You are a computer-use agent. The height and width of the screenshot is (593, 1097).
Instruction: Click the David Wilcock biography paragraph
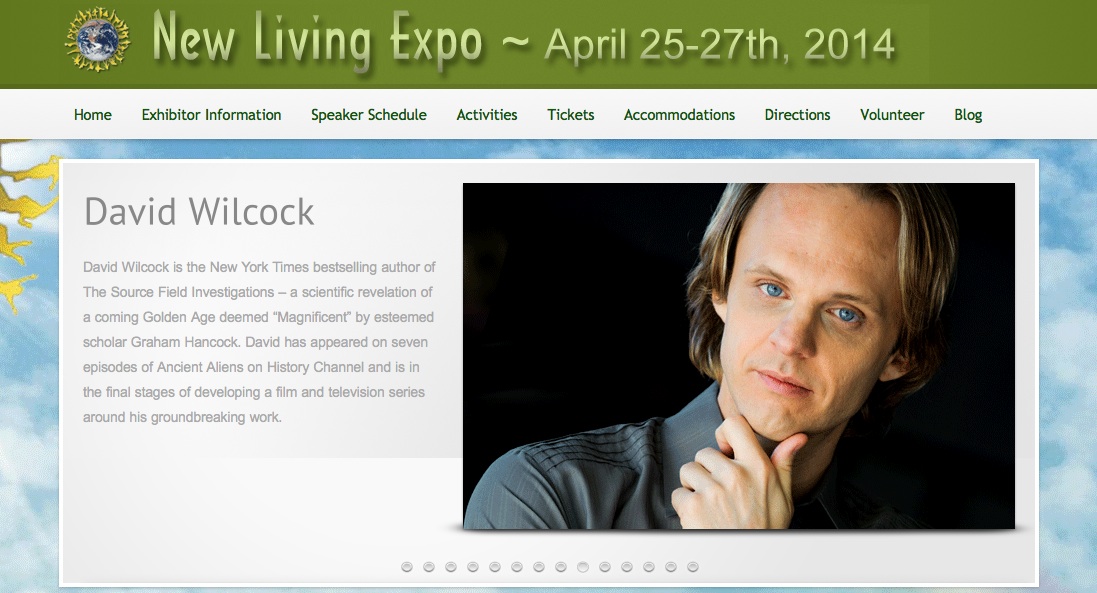tap(259, 342)
